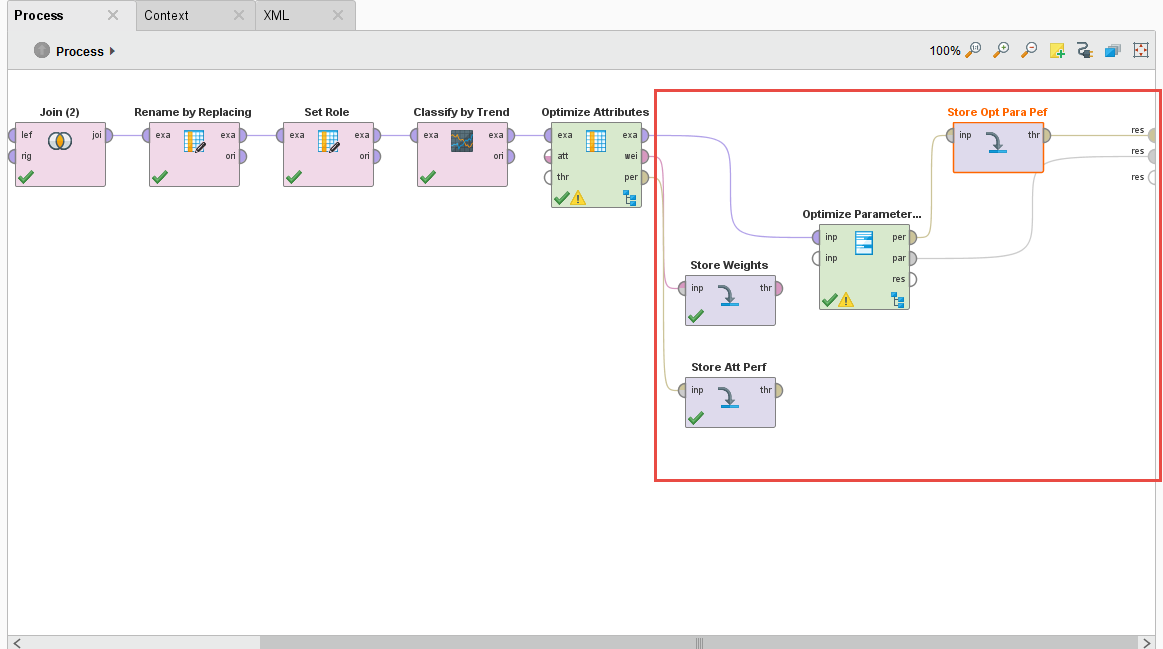This screenshot has height=649, width=1163.
Task: Select the Store Weights arrow icon
Action: coord(729,295)
